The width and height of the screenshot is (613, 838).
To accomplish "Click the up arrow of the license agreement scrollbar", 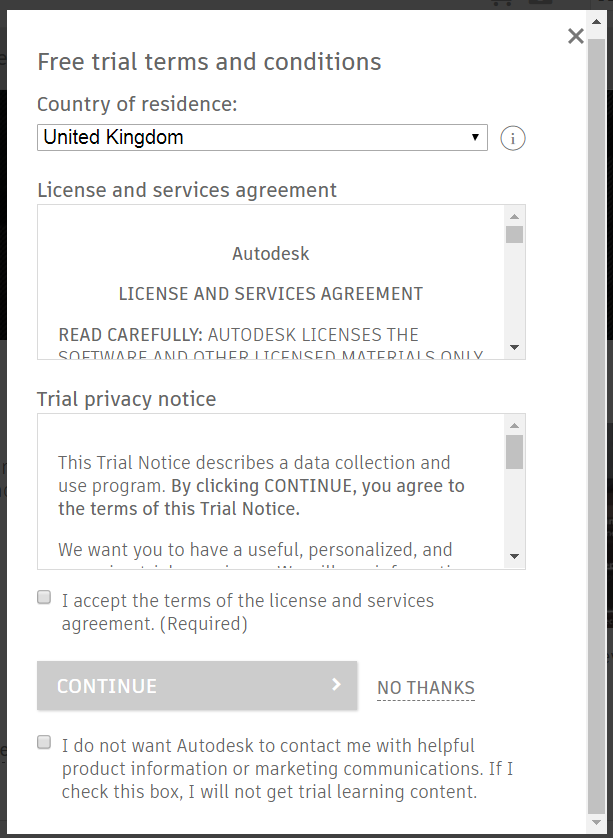I will pos(514,216).
